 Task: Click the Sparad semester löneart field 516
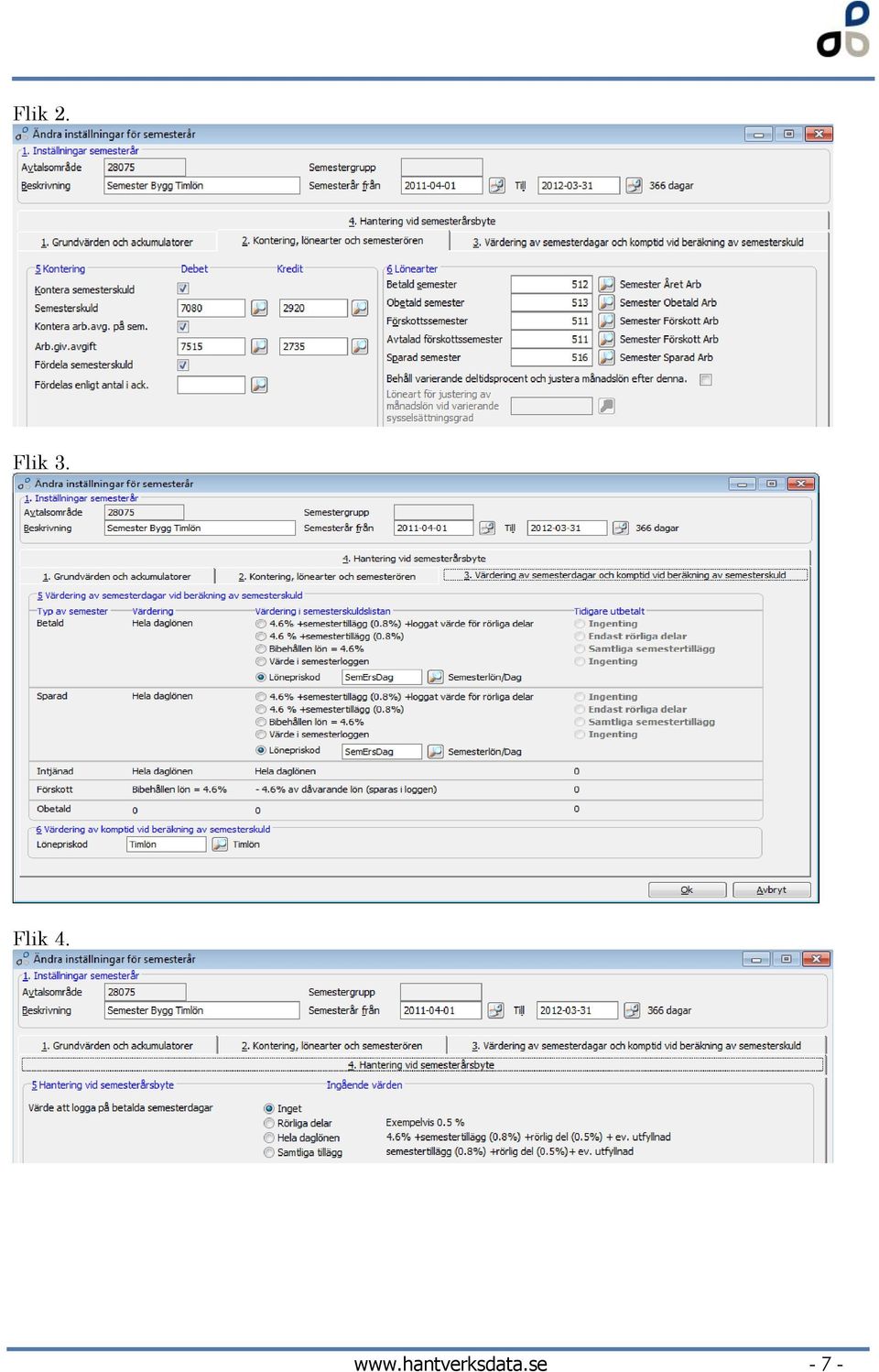click(x=551, y=357)
